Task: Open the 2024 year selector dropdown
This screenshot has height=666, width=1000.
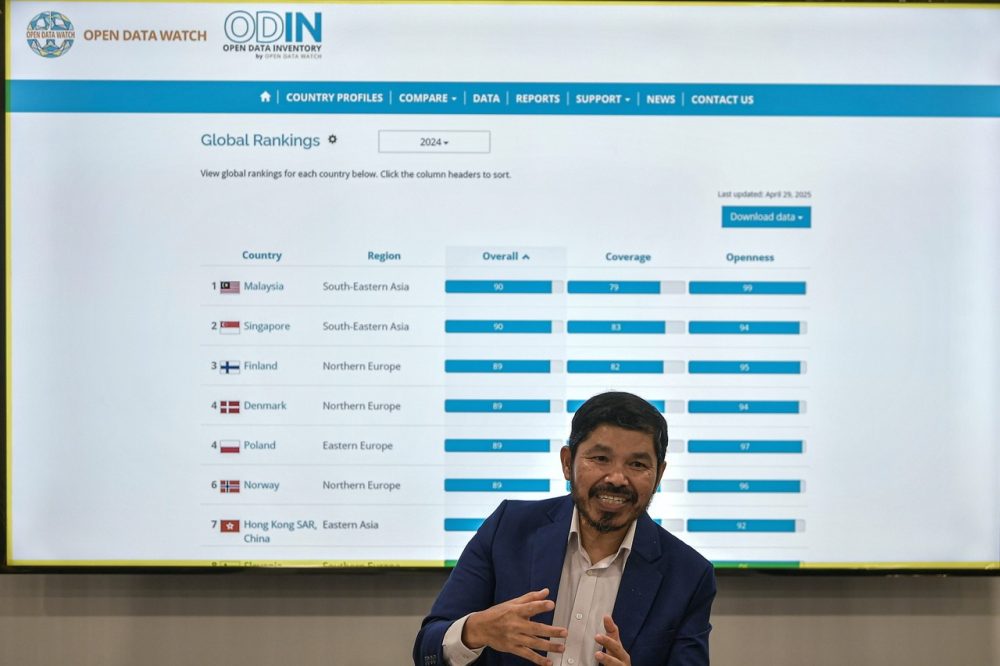Action: coord(434,142)
